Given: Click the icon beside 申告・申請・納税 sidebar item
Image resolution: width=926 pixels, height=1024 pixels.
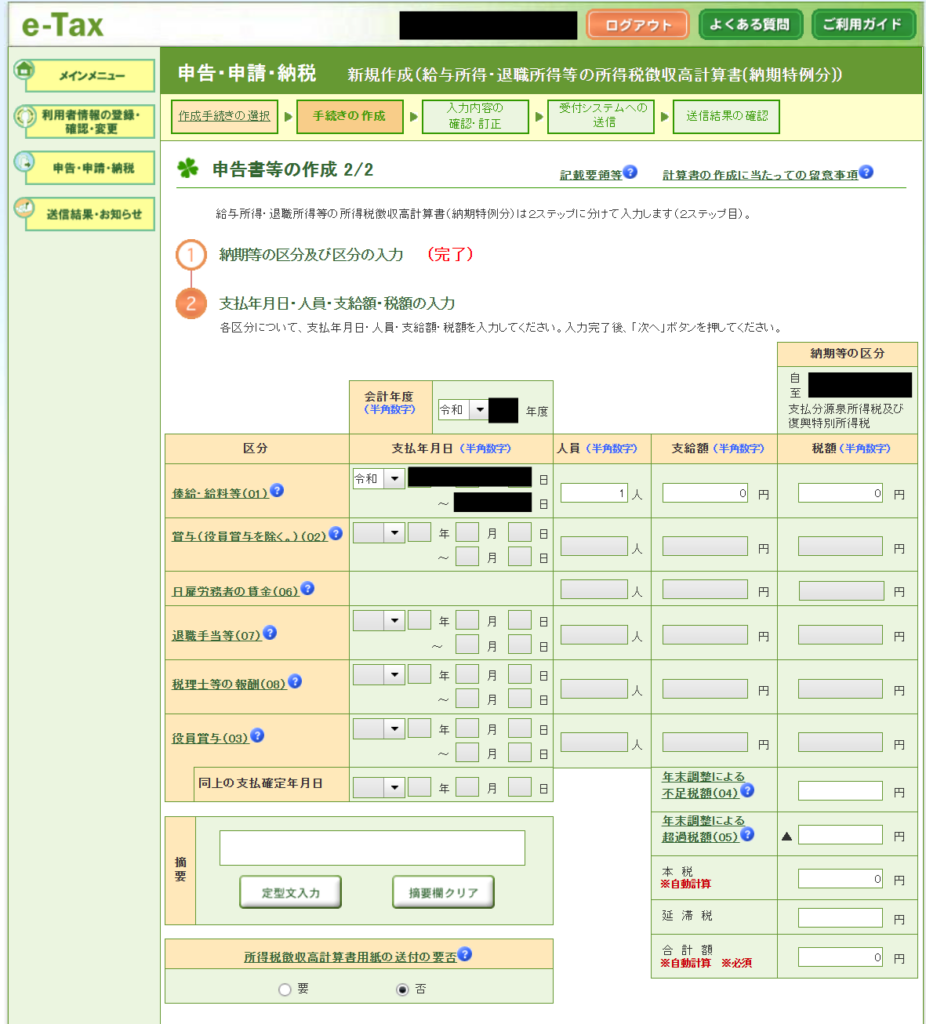Looking at the screenshot, I should tap(24, 161).
